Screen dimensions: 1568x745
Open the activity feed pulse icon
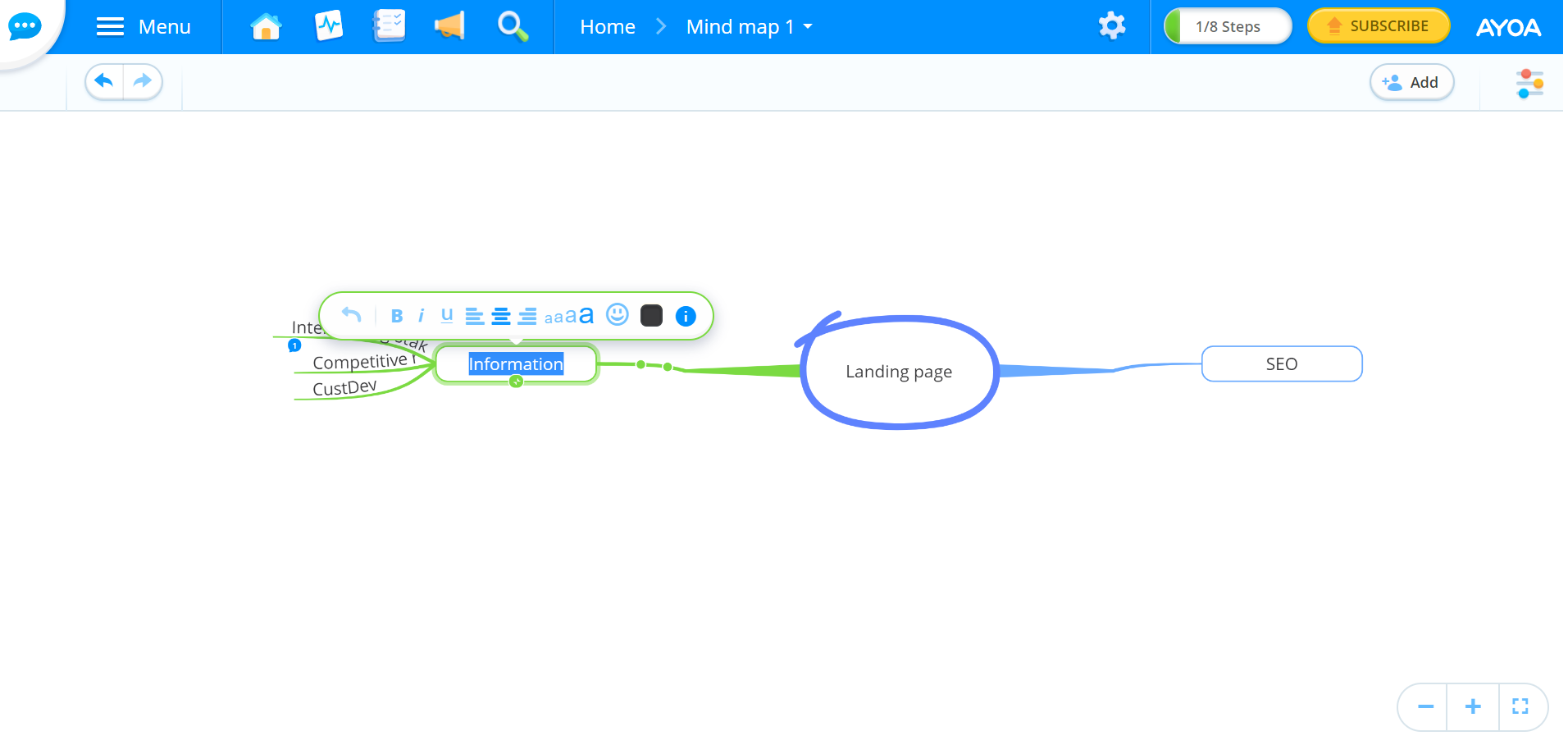click(x=327, y=26)
